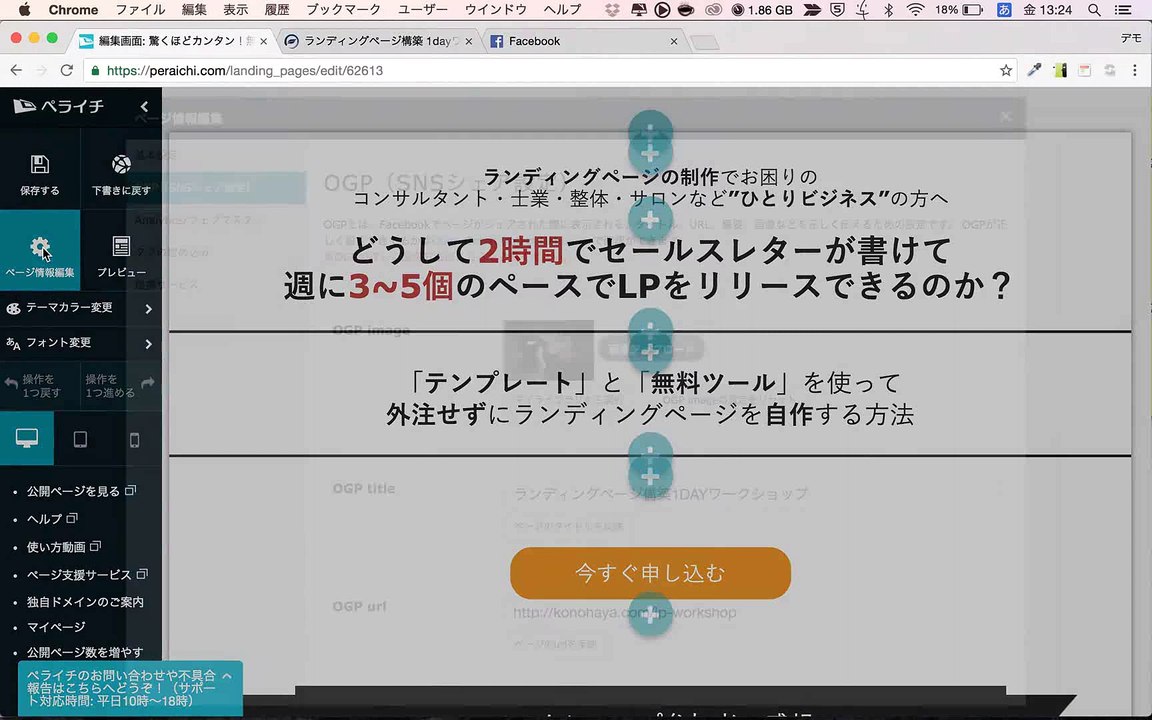Click the Dropbox menu bar icon
1152x720 pixels.
[612, 10]
